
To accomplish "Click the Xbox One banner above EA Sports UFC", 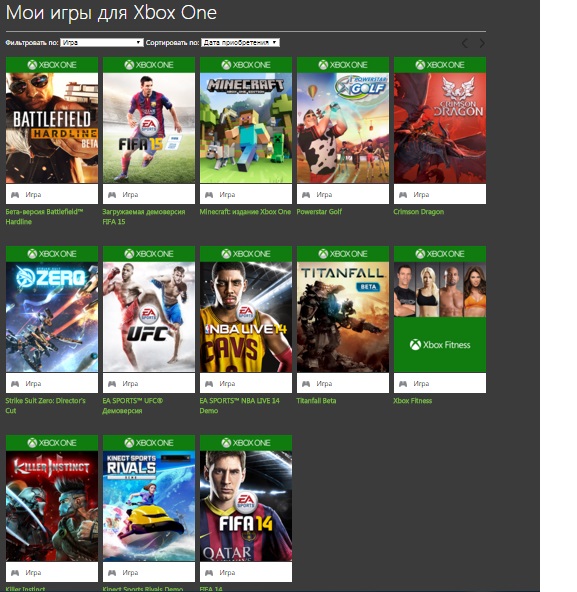I will pyautogui.click(x=149, y=254).
